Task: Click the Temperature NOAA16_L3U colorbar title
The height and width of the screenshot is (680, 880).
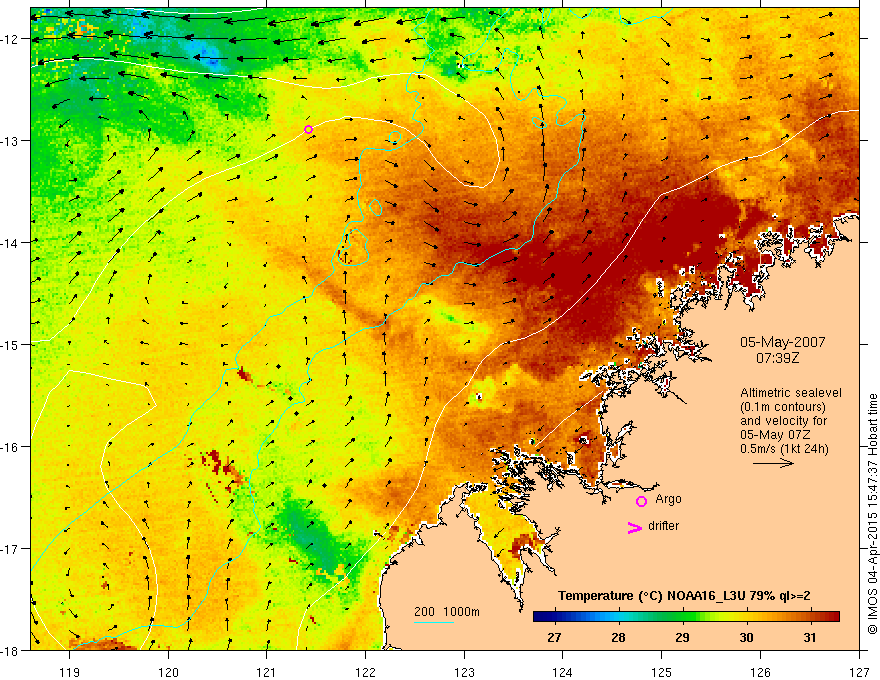Action: click(x=684, y=596)
